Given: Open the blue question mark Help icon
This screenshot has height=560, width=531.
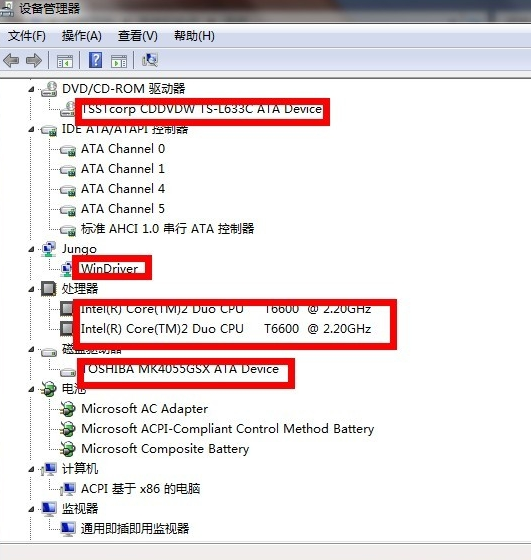Looking at the screenshot, I should (x=95, y=60).
